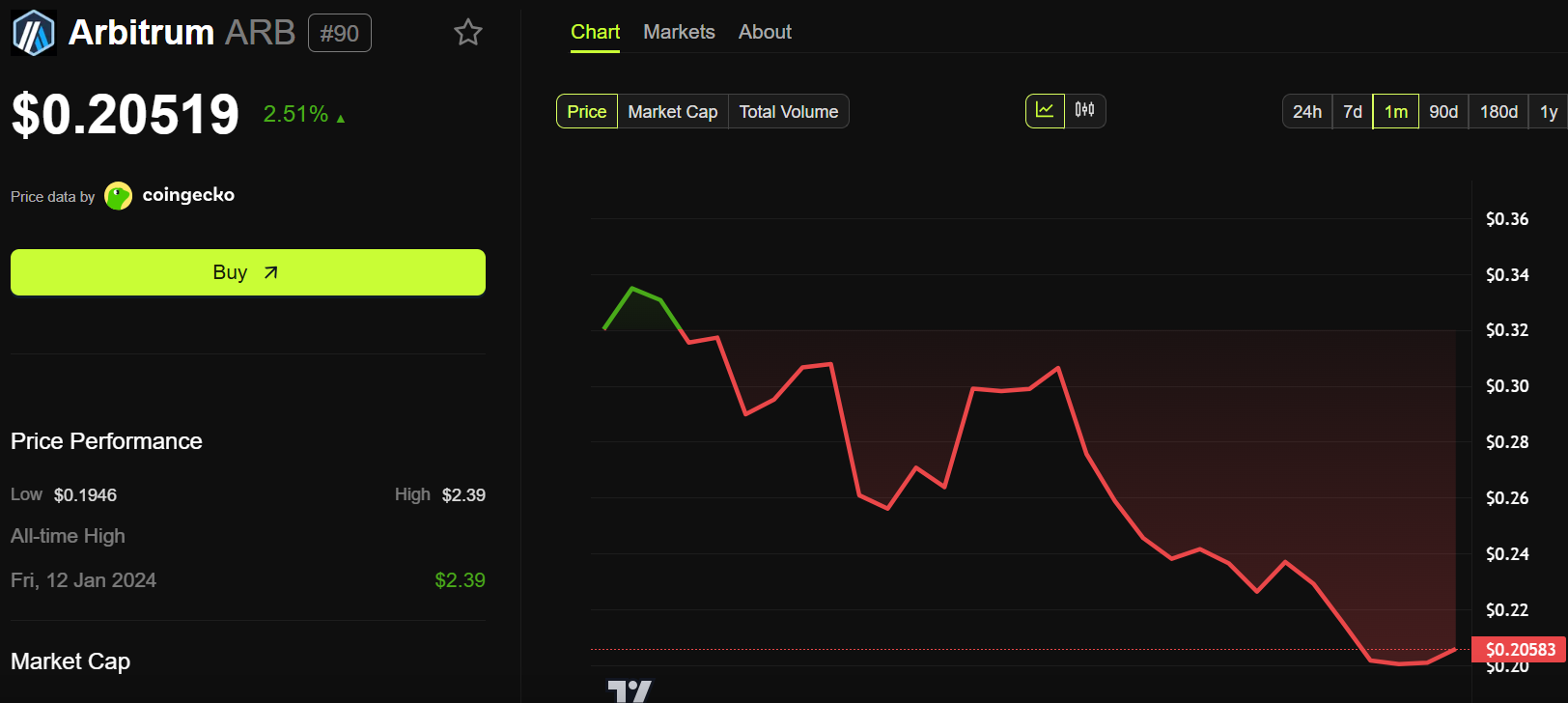Click the ARB ticker symbol
The height and width of the screenshot is (703, 1568).
[260, 33]
